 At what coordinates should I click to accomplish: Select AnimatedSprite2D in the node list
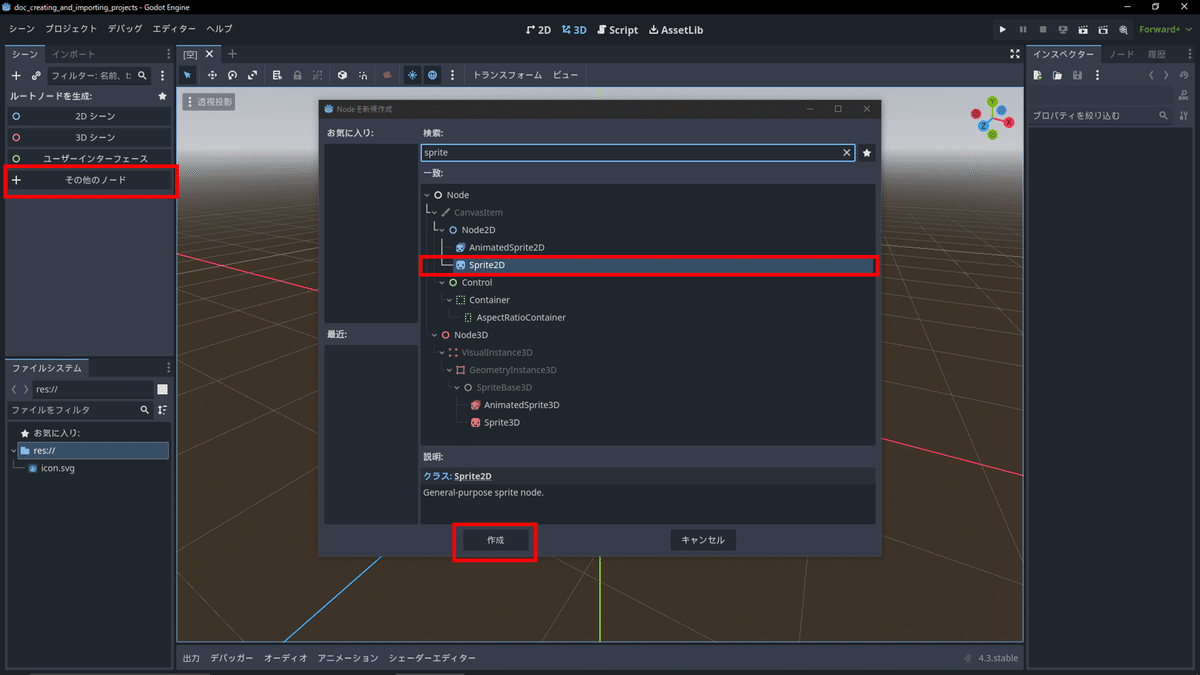point(506,247)
